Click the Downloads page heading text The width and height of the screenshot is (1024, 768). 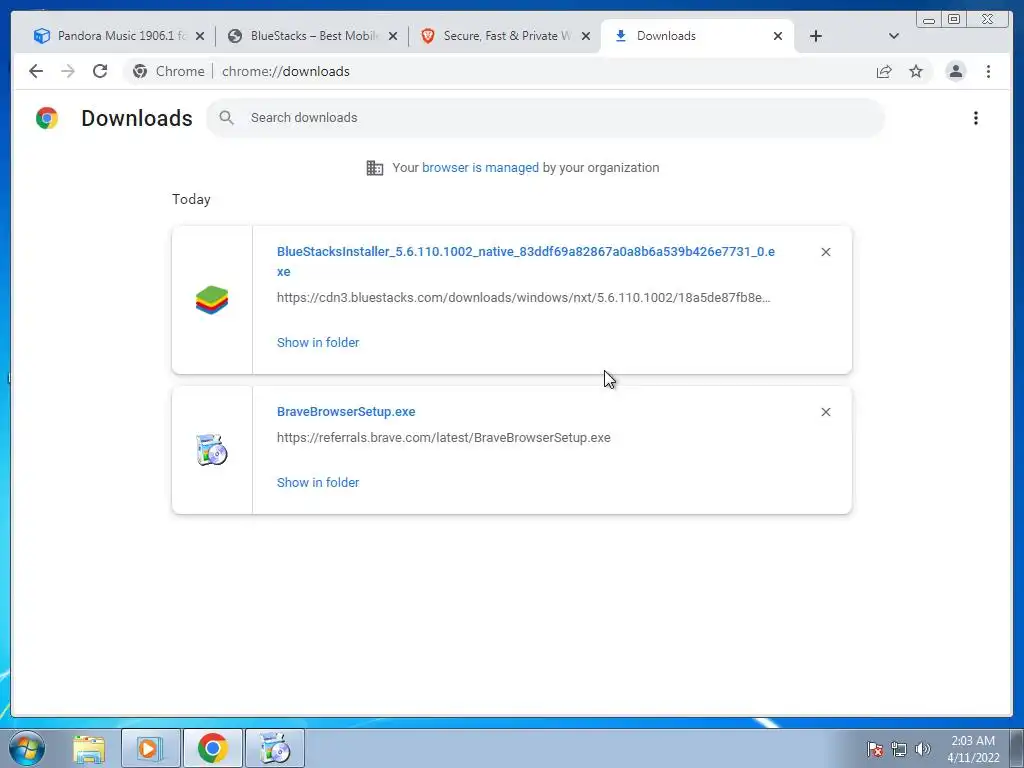tap(137, 118)
